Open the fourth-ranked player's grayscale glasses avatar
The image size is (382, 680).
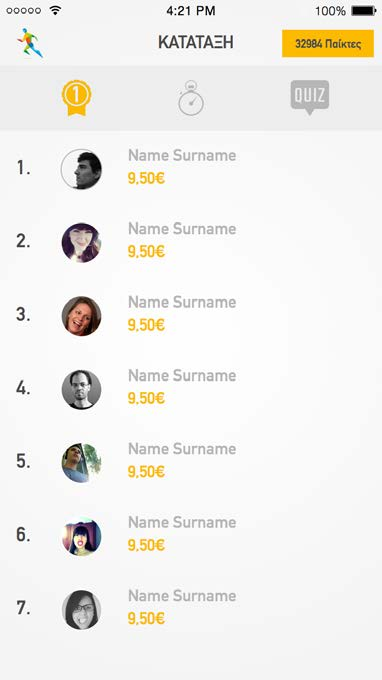click(x=81, y=389)
